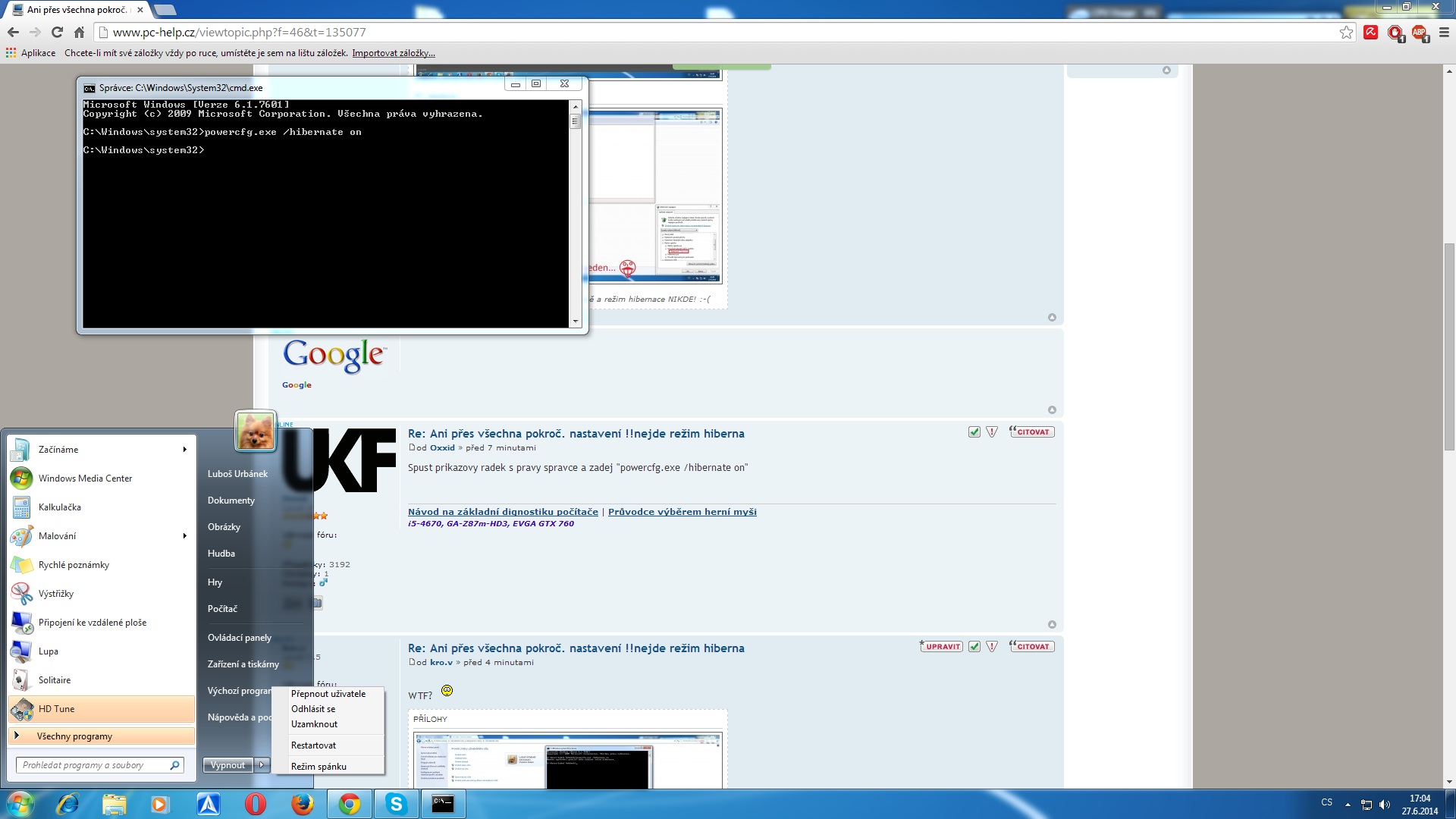Click the Windows Start orb
The image size is (1456, 819).
(x=20, y=804)
